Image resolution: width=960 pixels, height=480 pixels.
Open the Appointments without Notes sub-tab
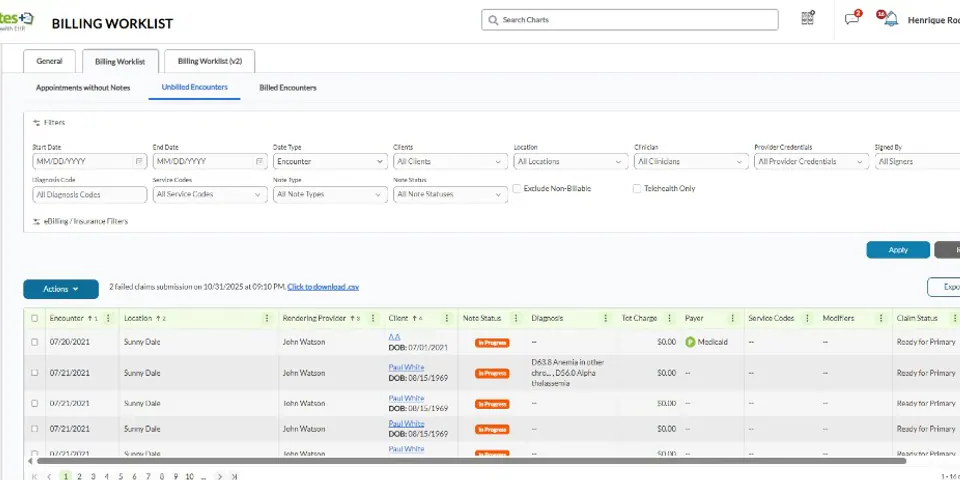83,88
